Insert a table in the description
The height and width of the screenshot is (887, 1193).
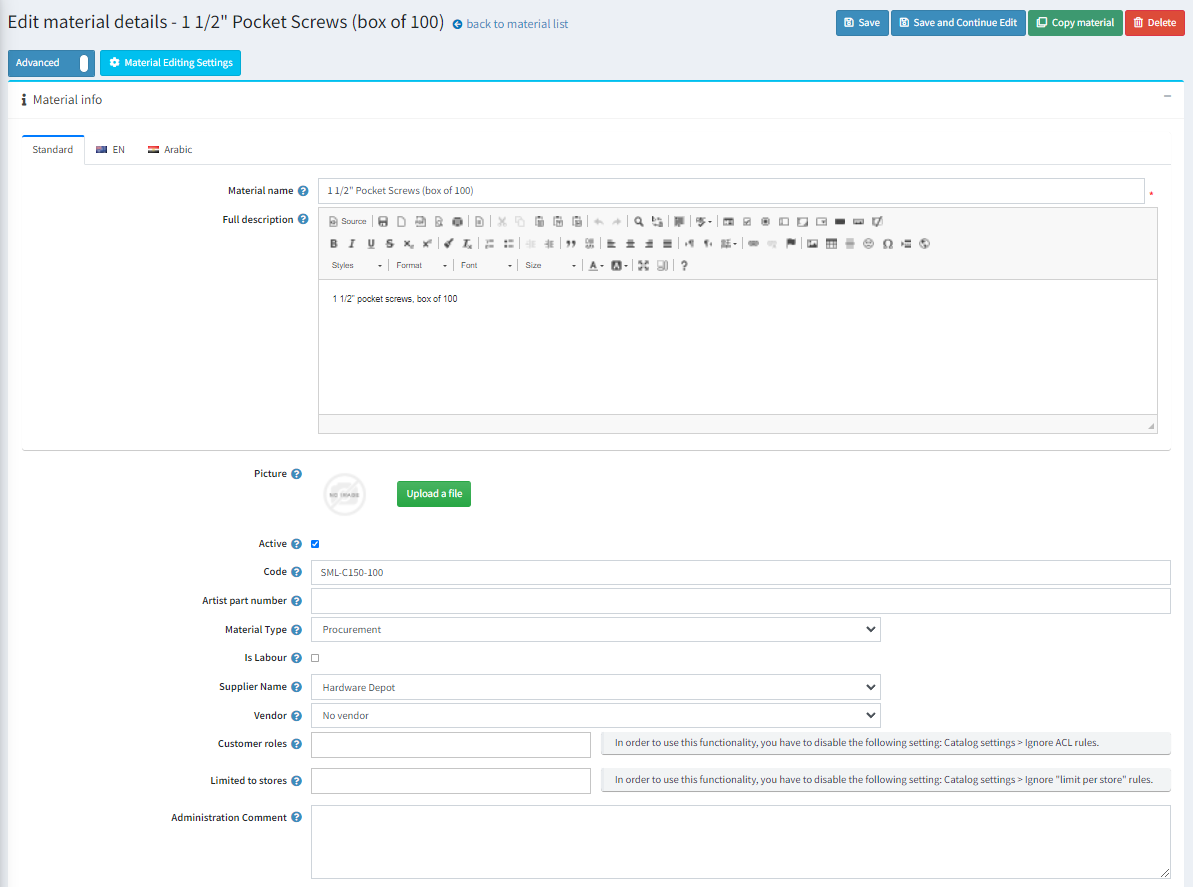click(x=831, y=243)
